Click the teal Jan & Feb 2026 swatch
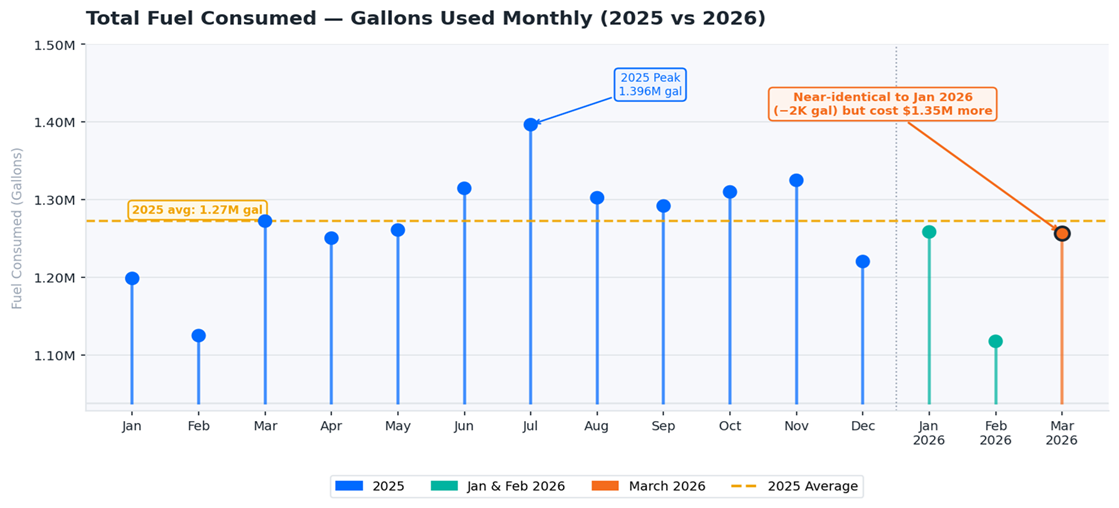This screenshot has width=1119, height=508. 444,486
